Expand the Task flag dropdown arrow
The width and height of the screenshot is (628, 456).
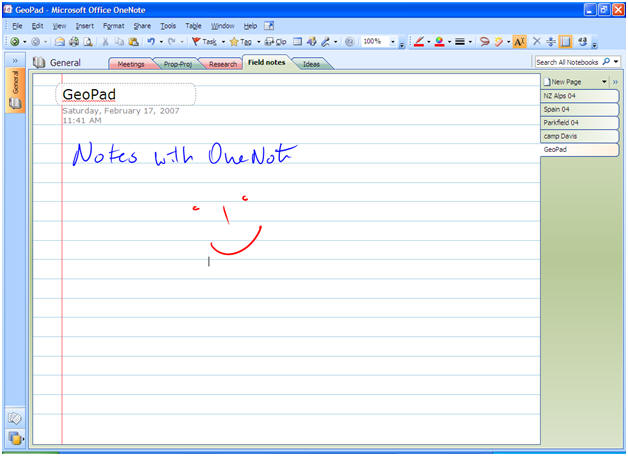click(223, 42)
